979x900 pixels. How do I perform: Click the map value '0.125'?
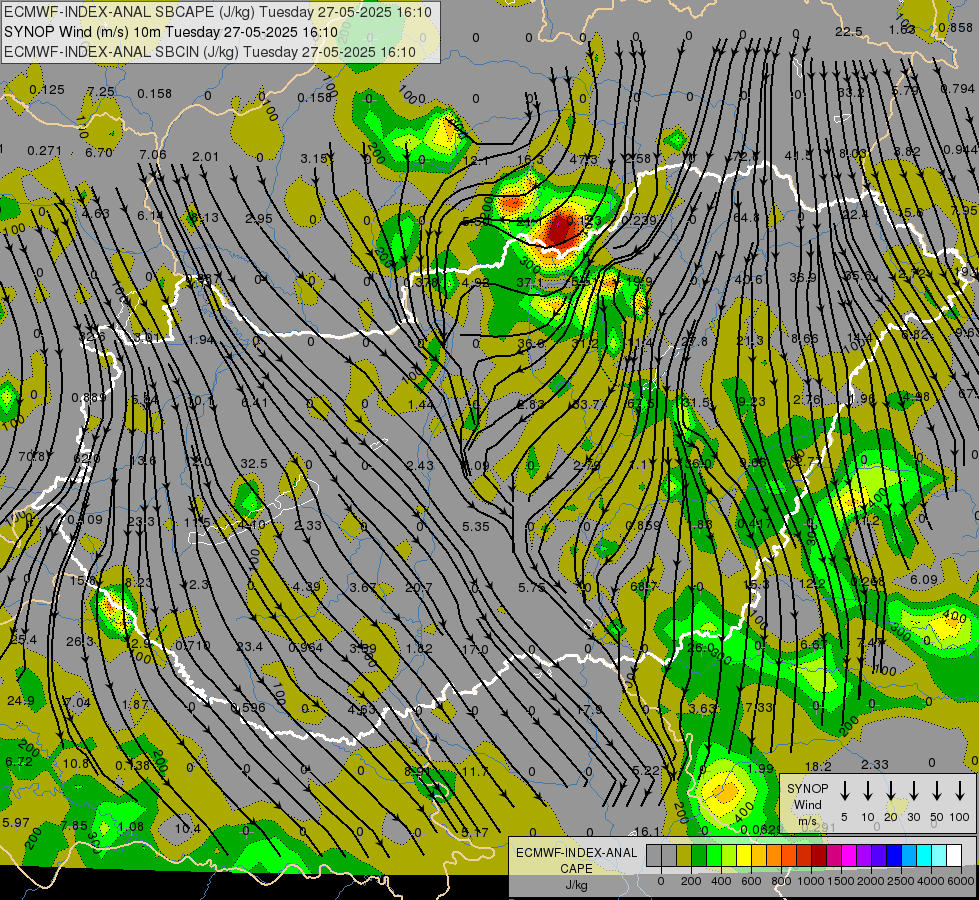pos(47,89)
